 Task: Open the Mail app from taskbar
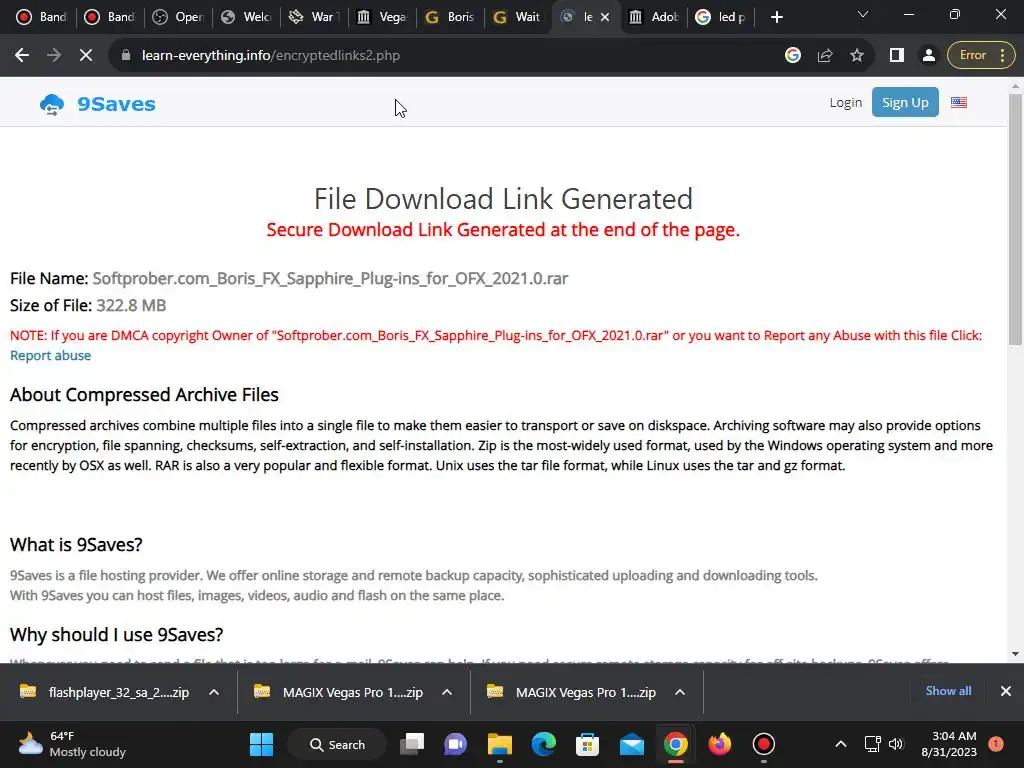click(632, 744)
